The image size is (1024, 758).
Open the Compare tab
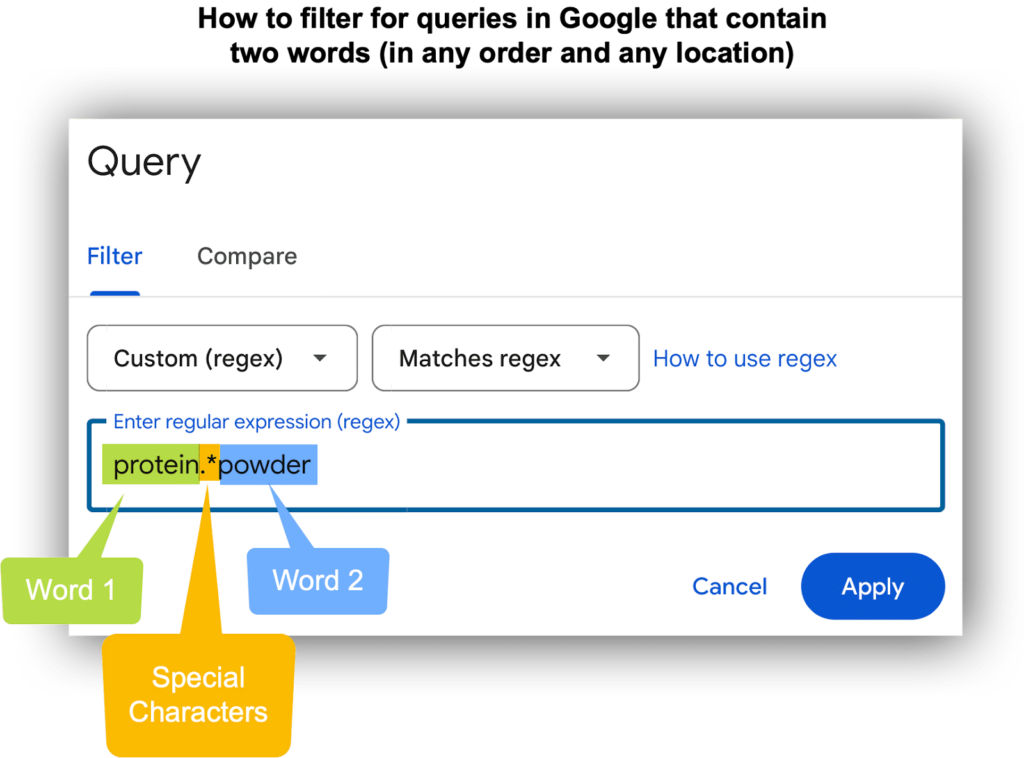247,256
